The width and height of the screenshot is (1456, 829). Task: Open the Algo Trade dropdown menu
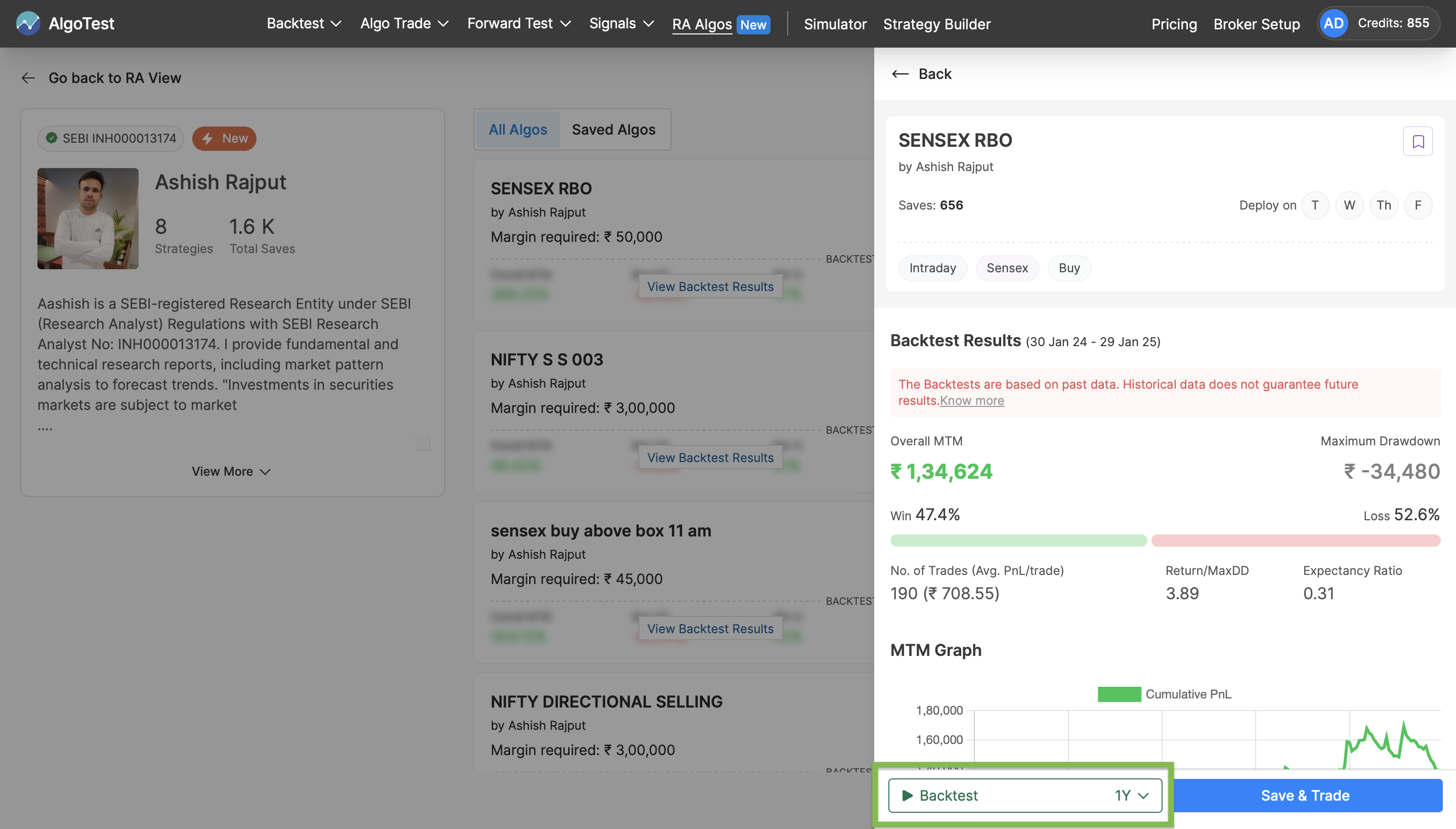[405, 23]
